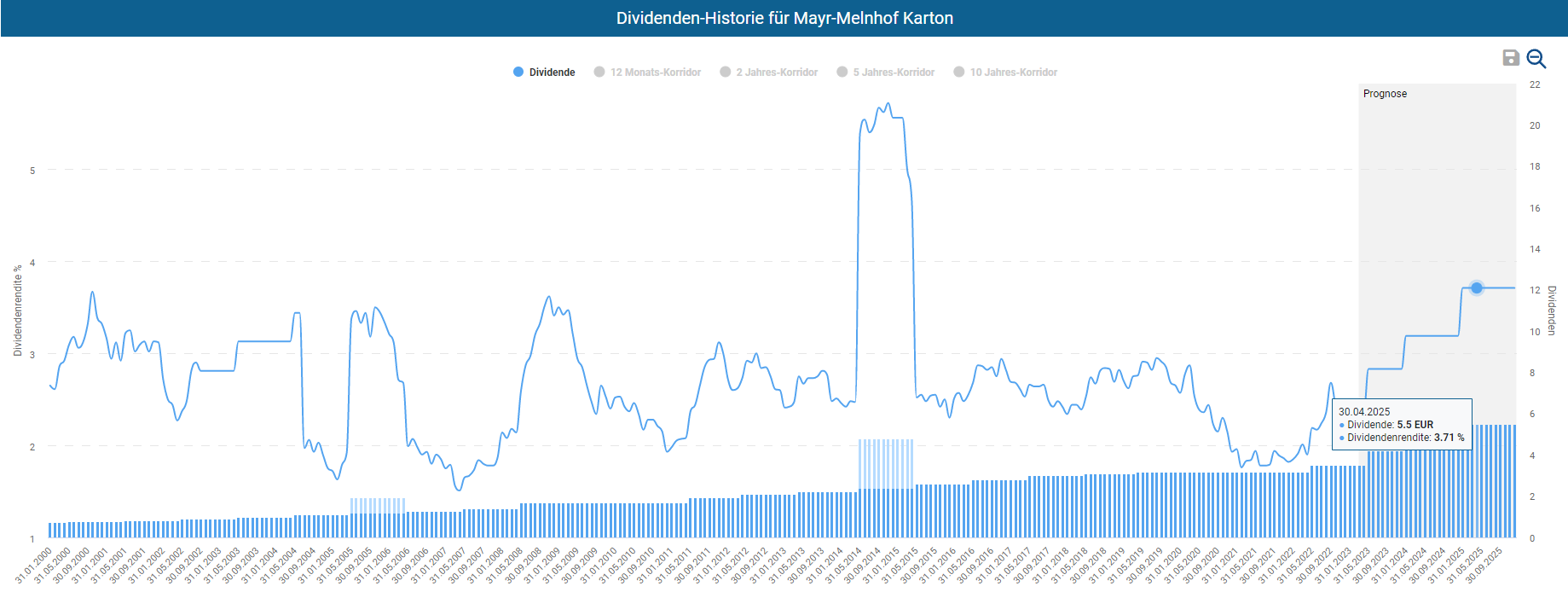
Task: Click the grey 2 Jahres-Korridor legend dot
Action: (726, 73)
